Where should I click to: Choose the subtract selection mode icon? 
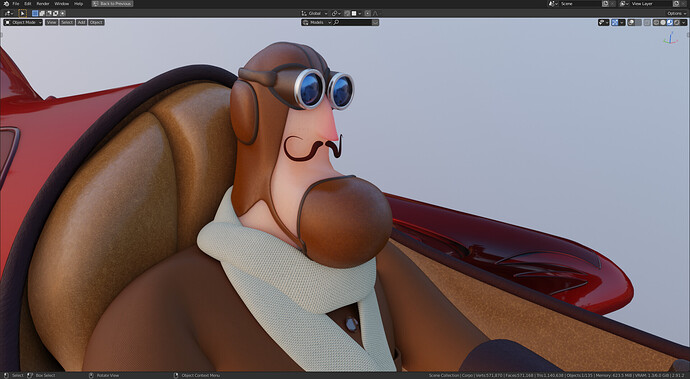[x=49, y=13]
